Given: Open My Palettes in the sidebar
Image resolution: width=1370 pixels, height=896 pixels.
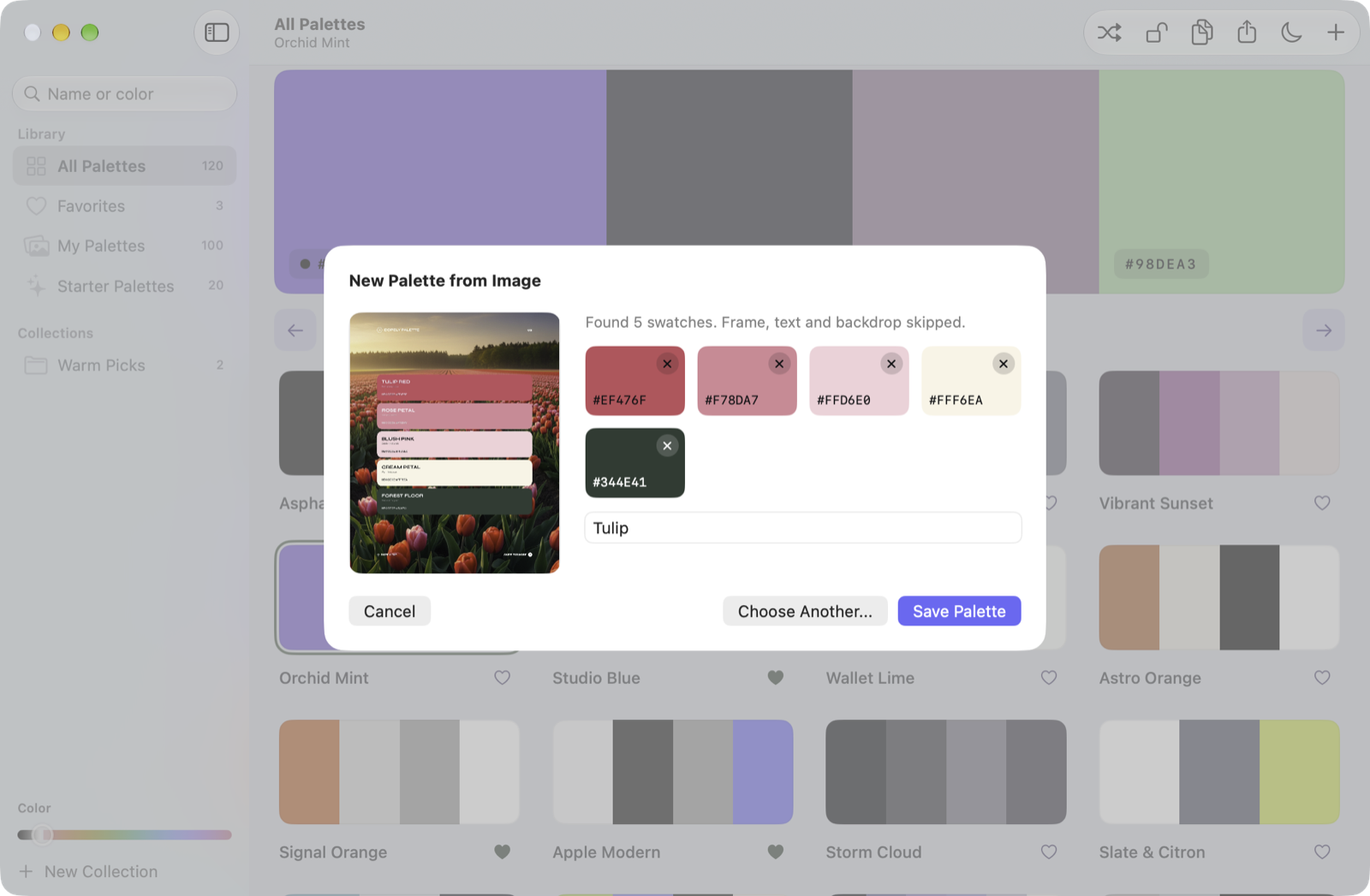Looking at the screenshot, I should [125, 246].
